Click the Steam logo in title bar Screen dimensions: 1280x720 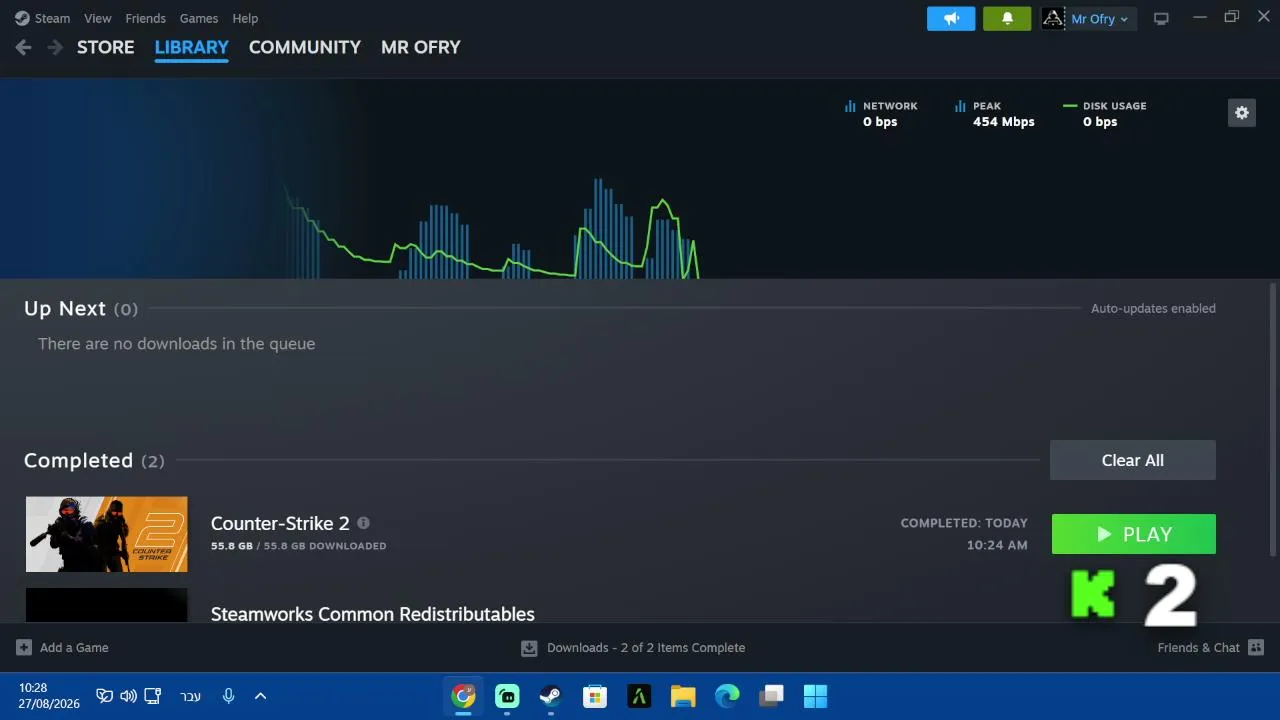[x=22, y=18]
